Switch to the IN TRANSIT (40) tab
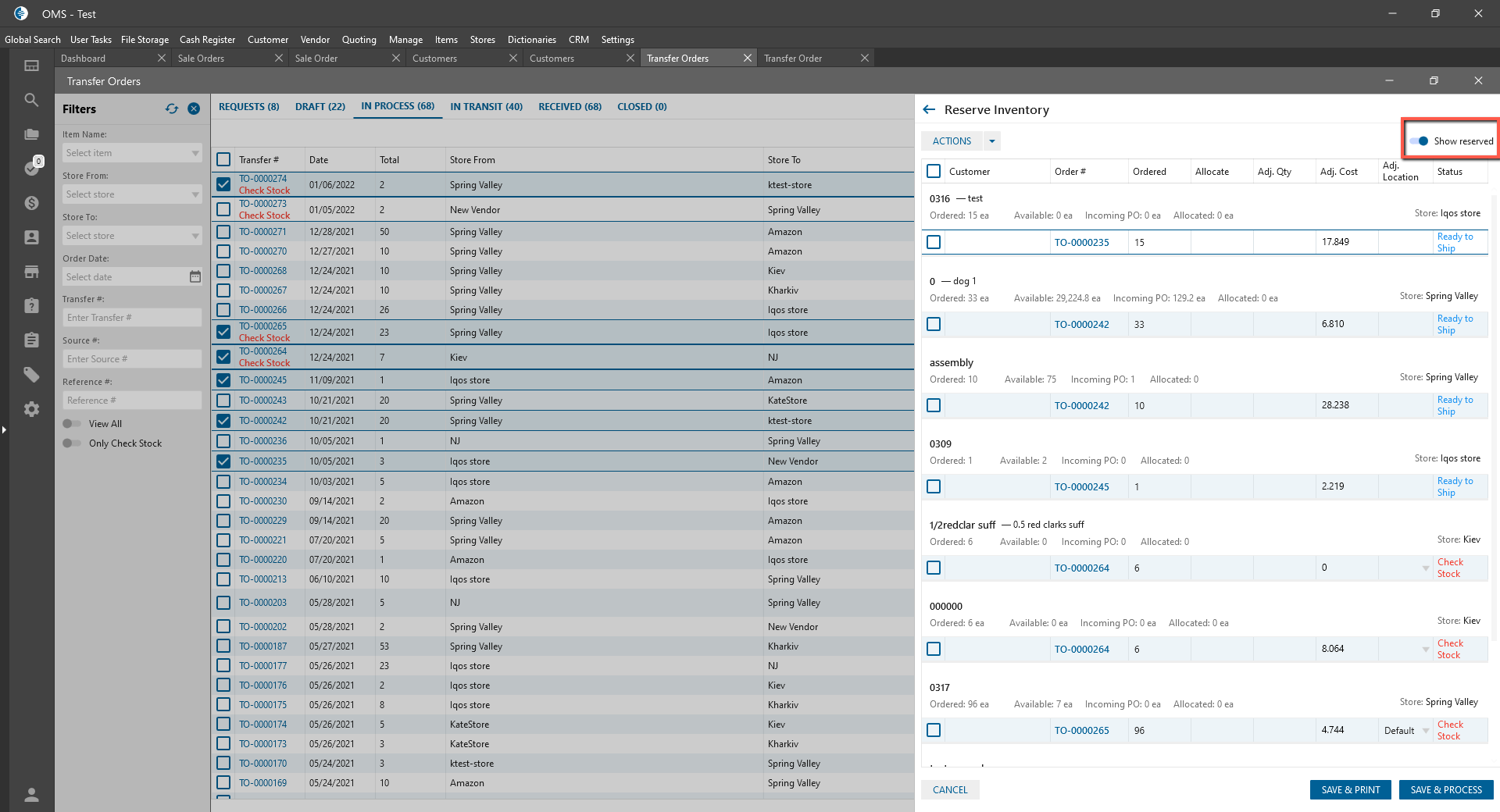The width and height of the screenshot is (1500, 812). click(x=486, y=107)
